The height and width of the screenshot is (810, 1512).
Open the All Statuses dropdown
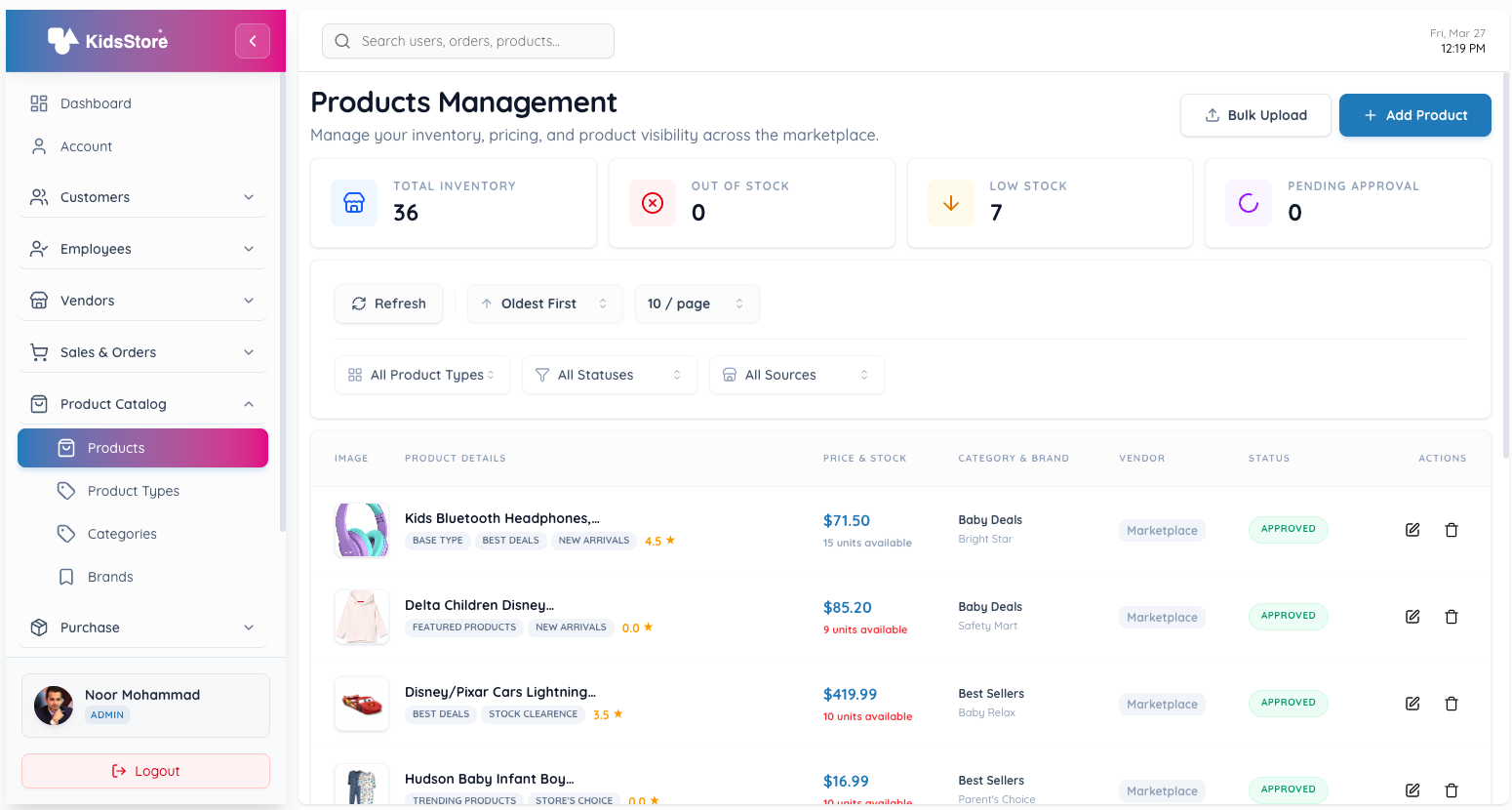[609, 374]
